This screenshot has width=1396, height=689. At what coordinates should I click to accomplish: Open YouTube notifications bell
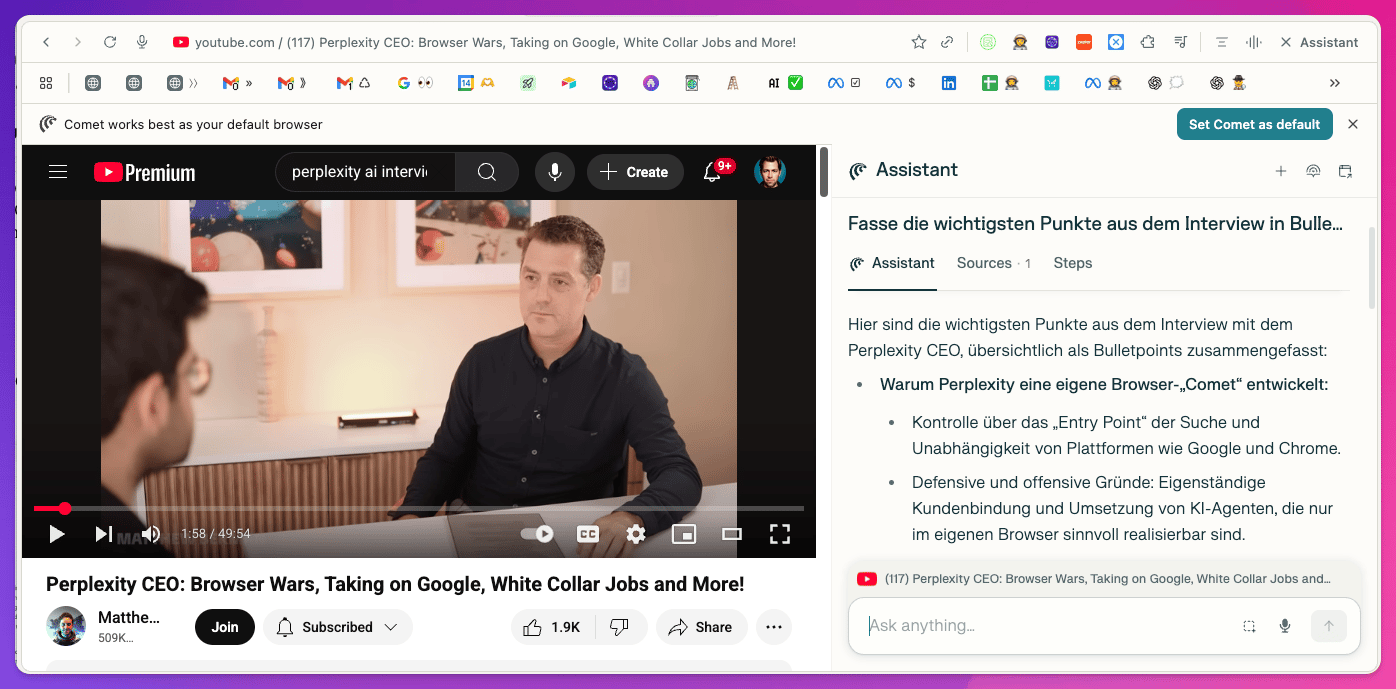(x=712, y=172)
